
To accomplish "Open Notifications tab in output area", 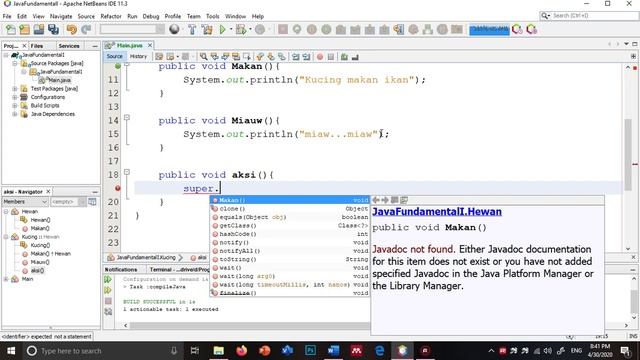I will [121, 269].
